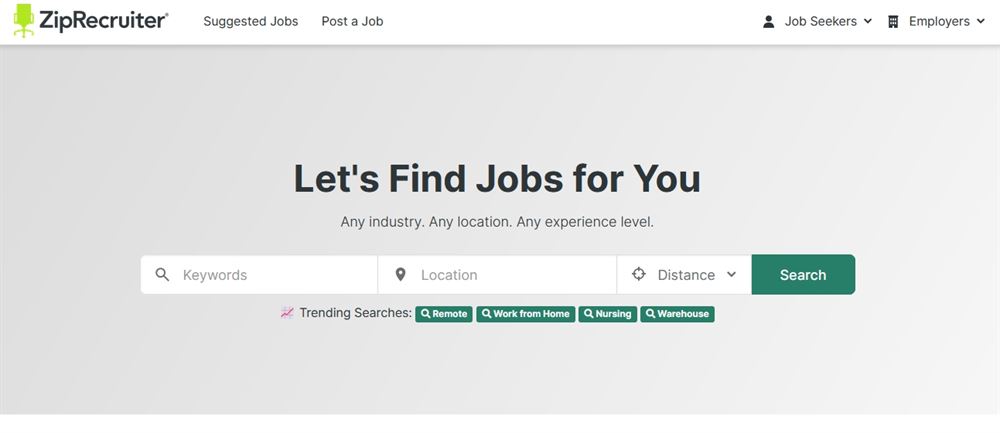Select the Warehouse trending search
1000x433 pixels.
click(x=677, y=314)
